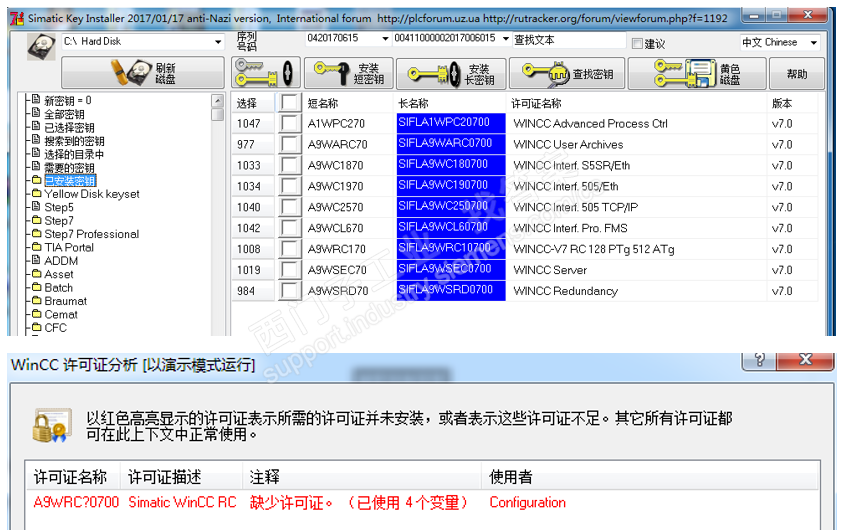Viewport: 847px width, 530px height.
Task: Select the Step5 tree item
Action: 59,207
